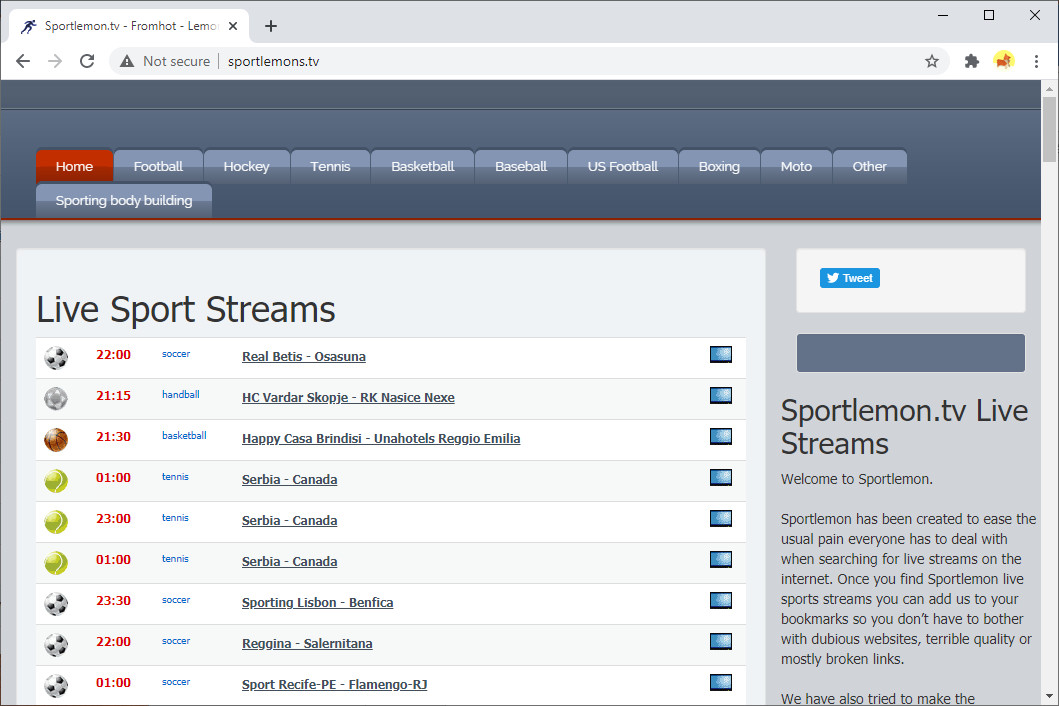Select the Tennis category in the navigation
This screenshot has height=706, width=1059.
[x=330, y=166]
